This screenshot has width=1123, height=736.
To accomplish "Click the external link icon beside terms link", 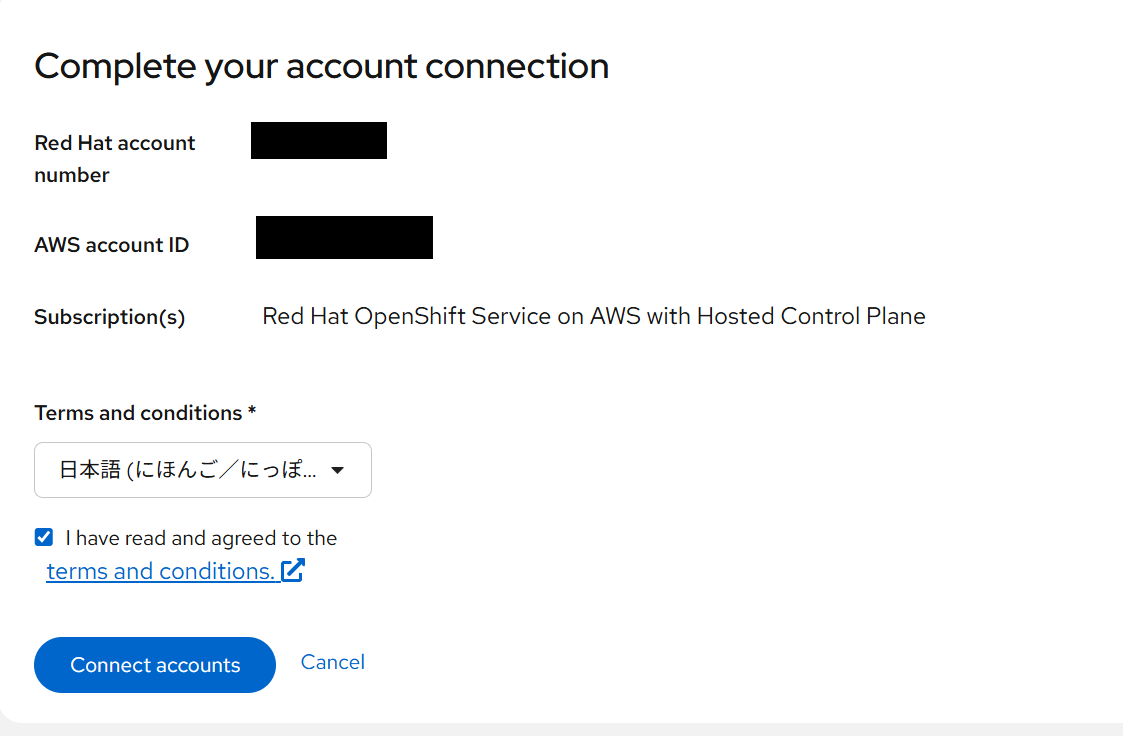I will pyautogui.click(x=293, y=571).
